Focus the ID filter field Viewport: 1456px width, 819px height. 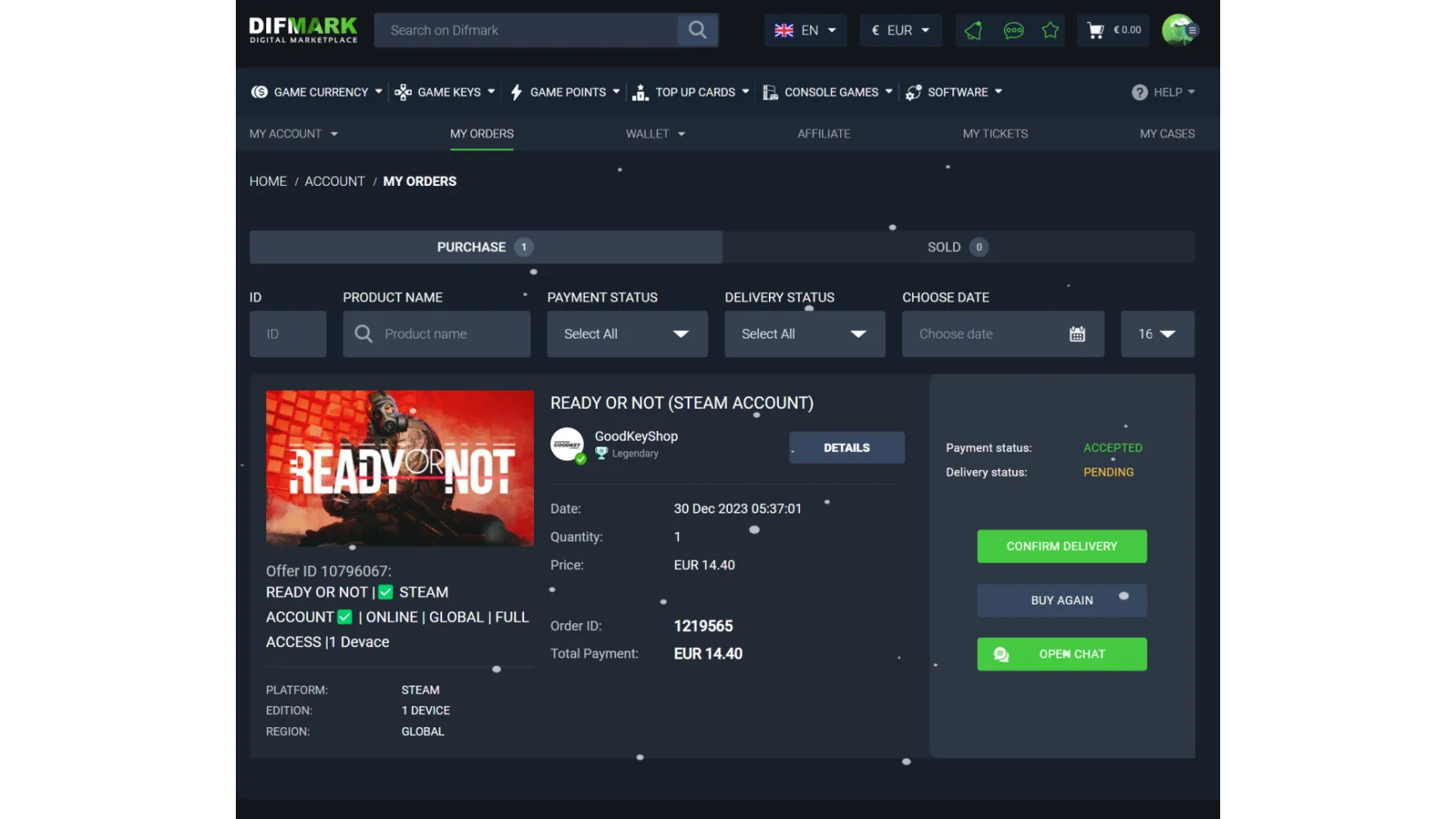pos(287,333)
